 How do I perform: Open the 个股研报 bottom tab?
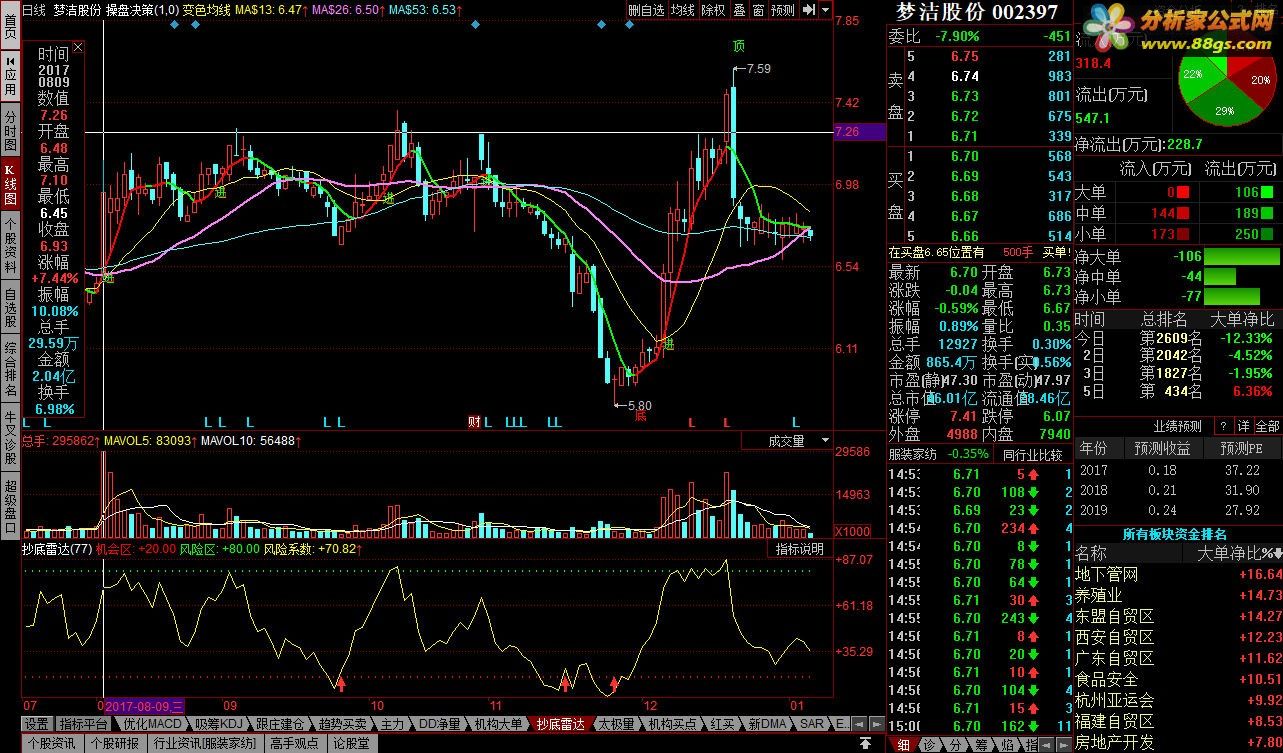click(x=115, y=743)
